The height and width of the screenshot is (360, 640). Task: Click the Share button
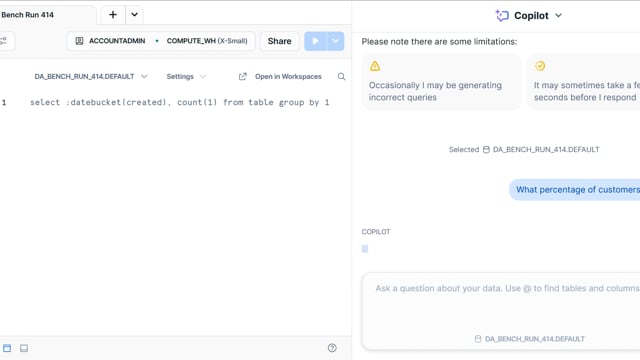click(280, 41)
